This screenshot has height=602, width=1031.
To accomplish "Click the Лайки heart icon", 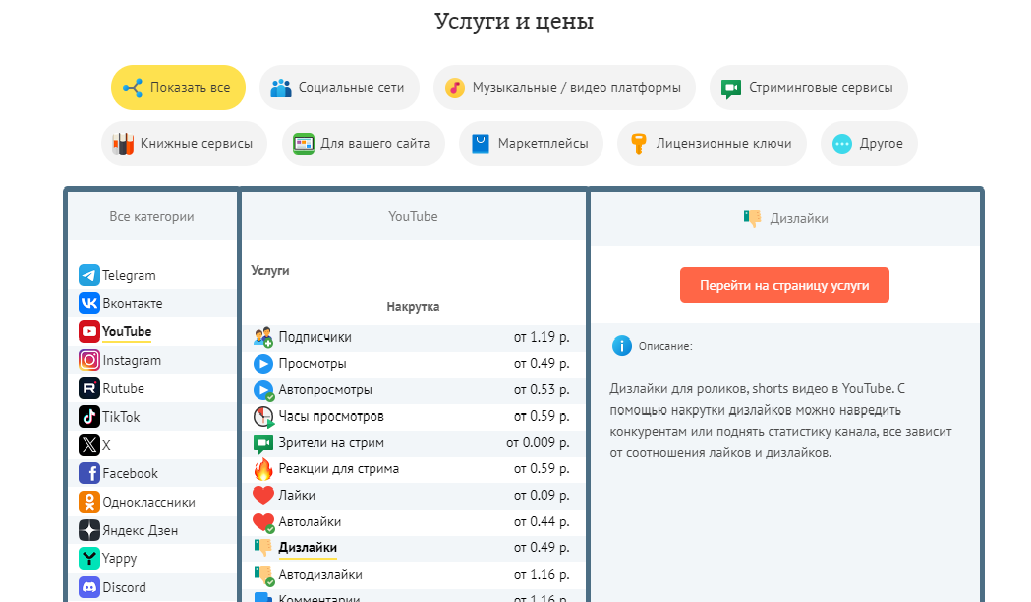I will click(x=263, y=495).
